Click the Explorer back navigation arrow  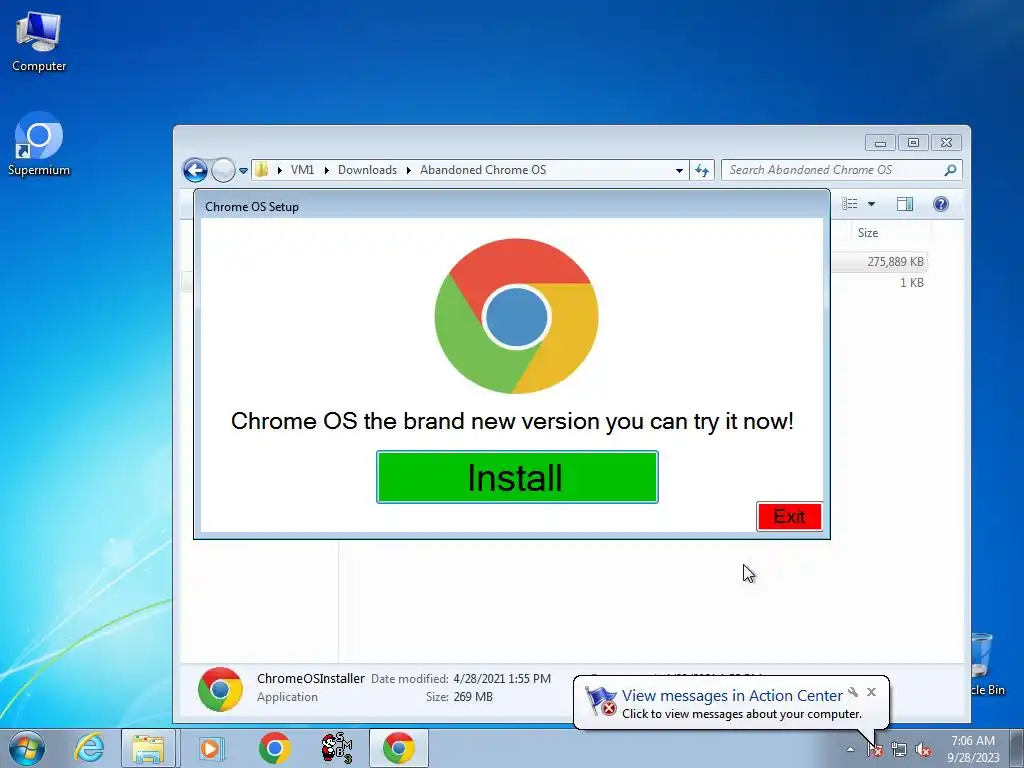tap(195, 170)
